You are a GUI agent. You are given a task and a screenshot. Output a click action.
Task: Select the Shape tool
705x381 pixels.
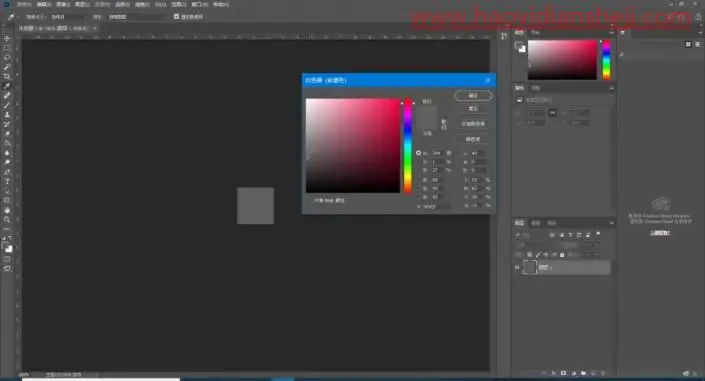tap(7, 201)
